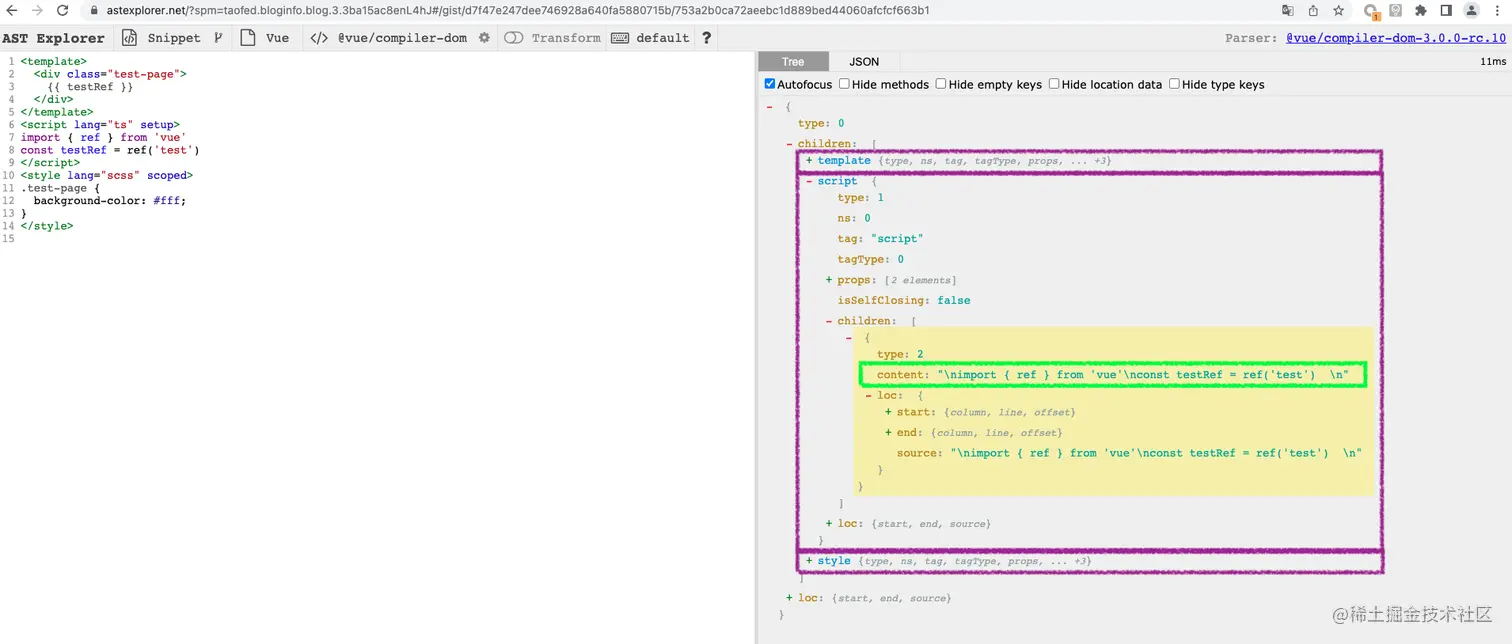Click the tagType: 0 entry

pos(870,260)
